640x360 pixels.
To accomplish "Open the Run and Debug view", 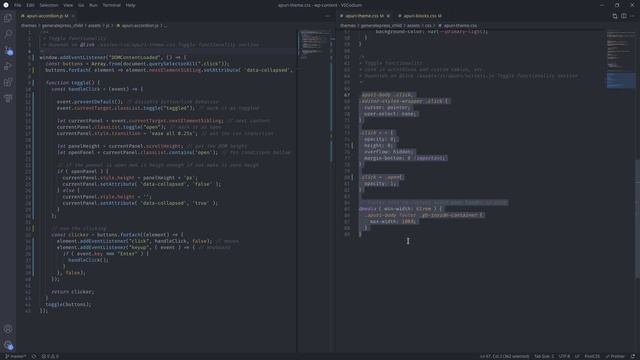I will pos(8,66).
